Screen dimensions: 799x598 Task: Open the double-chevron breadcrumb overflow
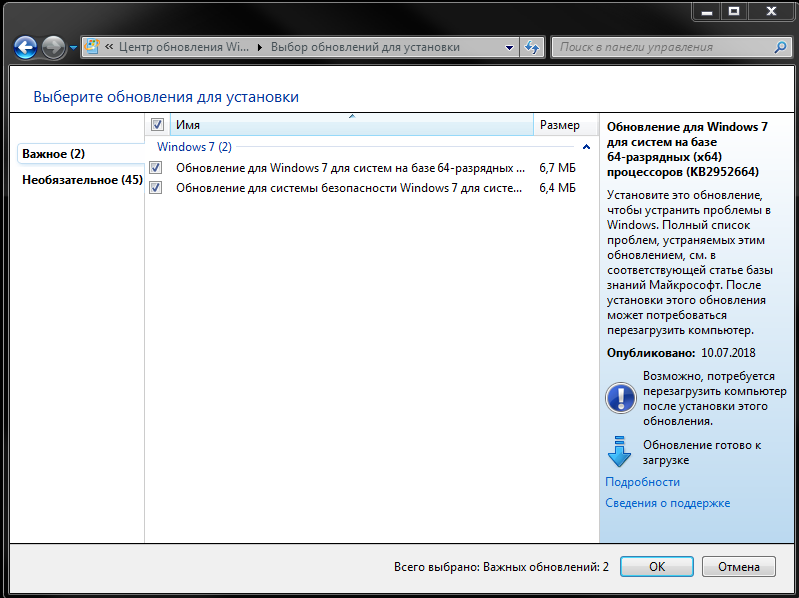109,47
